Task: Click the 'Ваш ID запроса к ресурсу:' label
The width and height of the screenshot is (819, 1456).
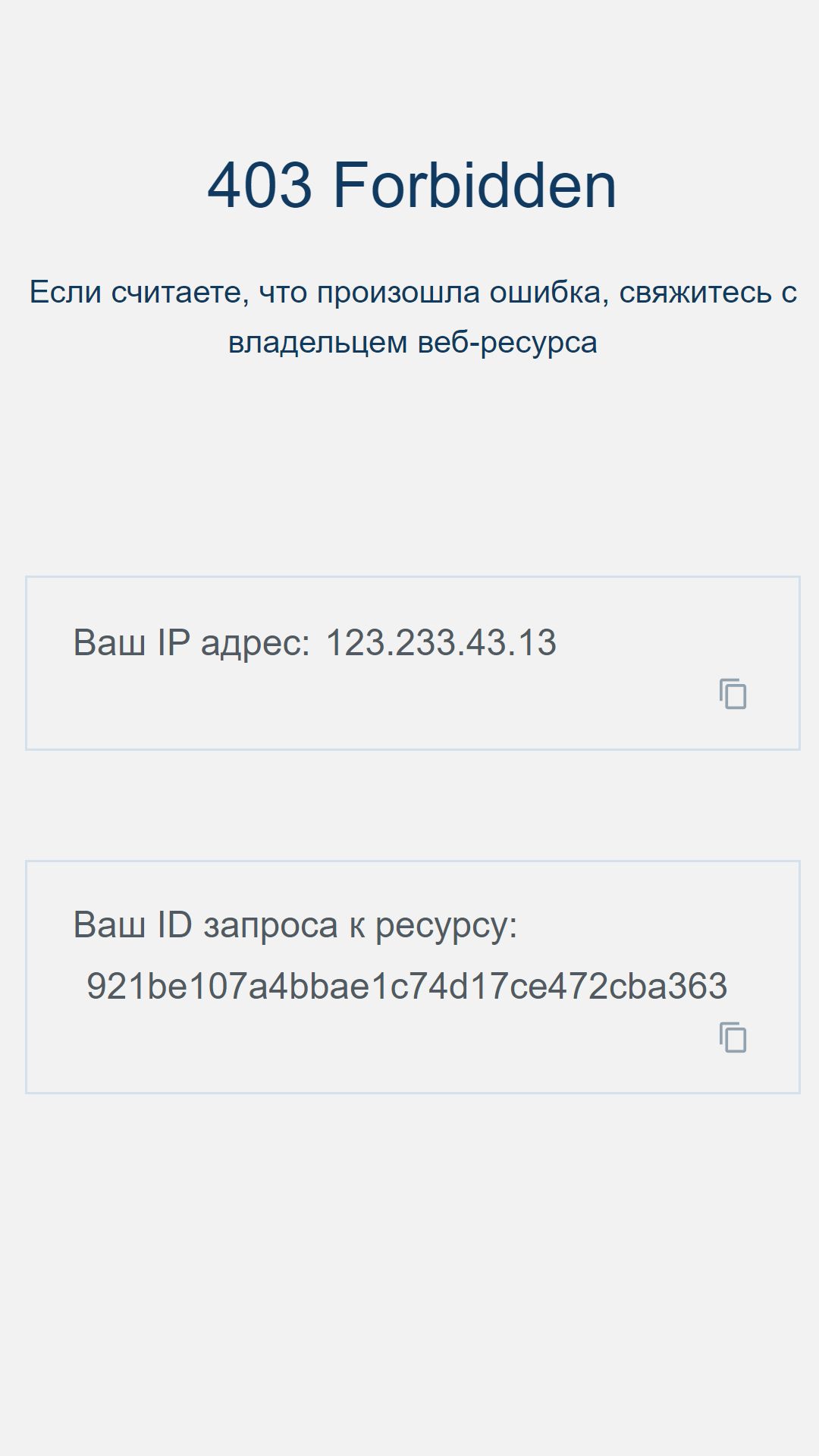Action: (295, 925)
